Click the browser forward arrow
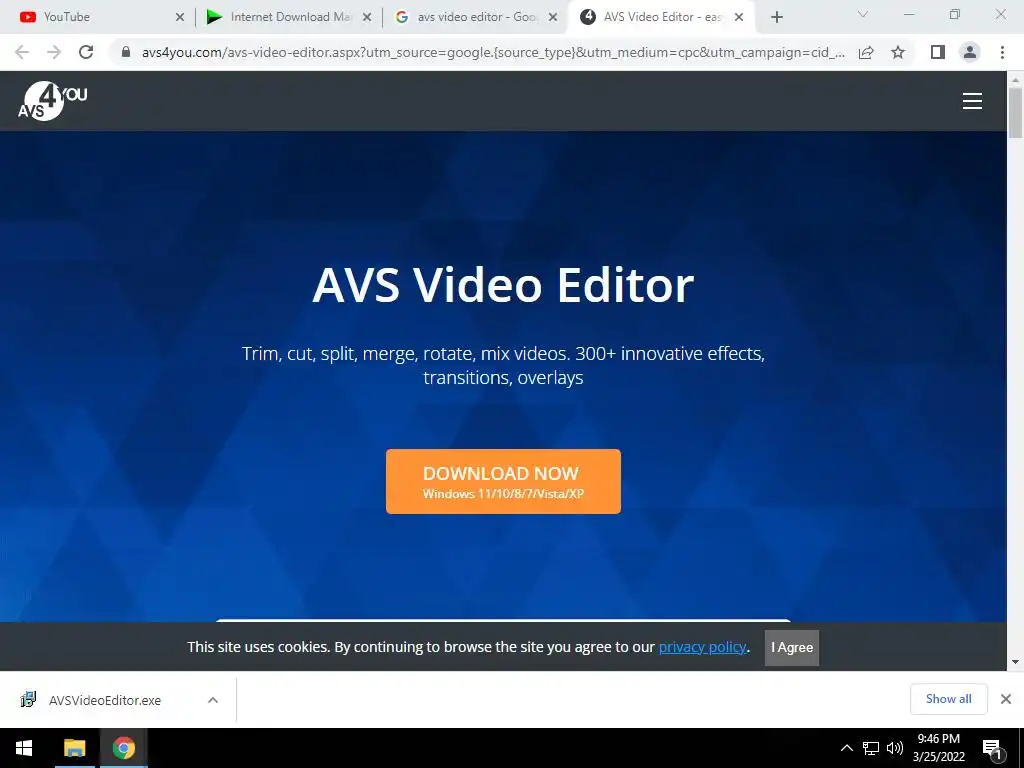This screenshot has height=768, width=1024. [x=54, y=52]
